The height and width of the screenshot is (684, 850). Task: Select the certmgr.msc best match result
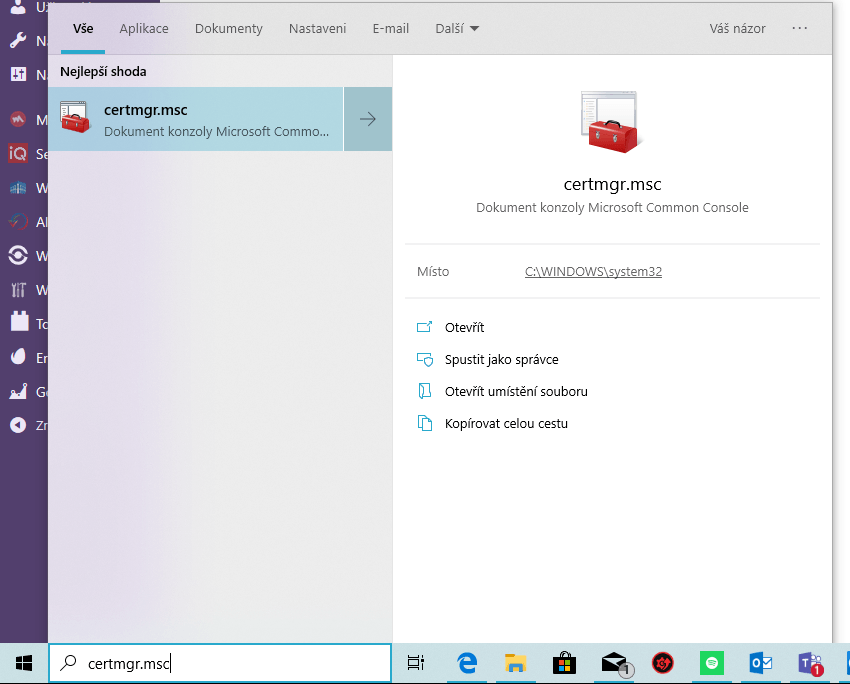196,119
